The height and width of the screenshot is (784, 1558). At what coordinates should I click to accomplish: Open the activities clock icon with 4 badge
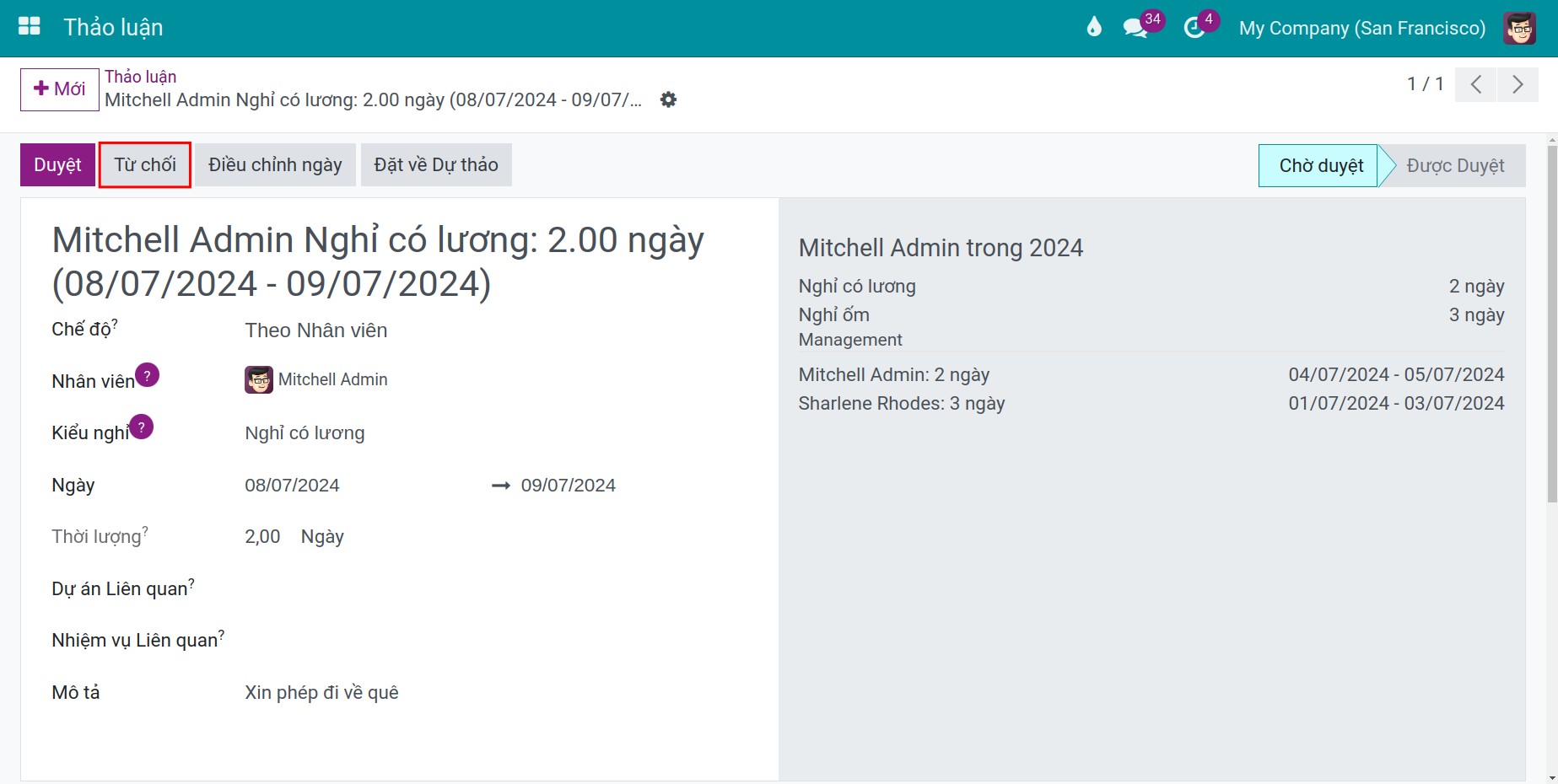[1194, 28]
